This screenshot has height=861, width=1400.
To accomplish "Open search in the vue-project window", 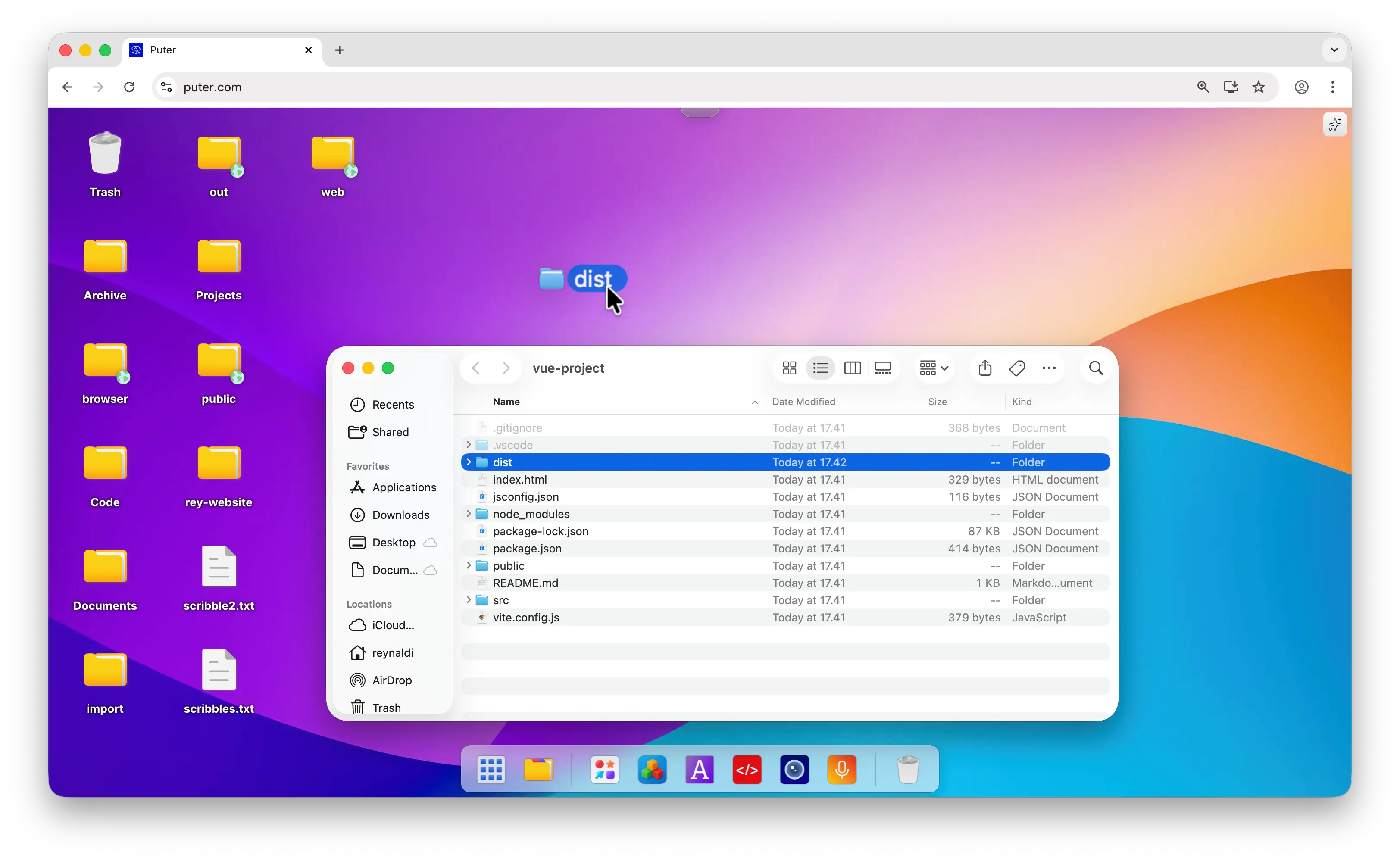I will pos(1095,368).
